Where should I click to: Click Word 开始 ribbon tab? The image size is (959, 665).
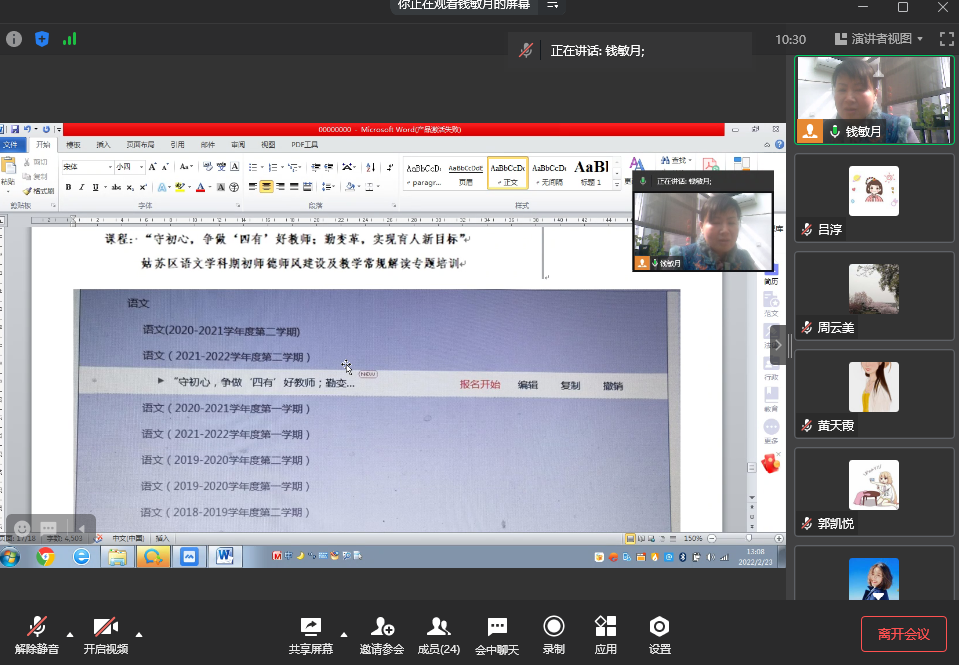pyautogui.click(x=43, y=145)
